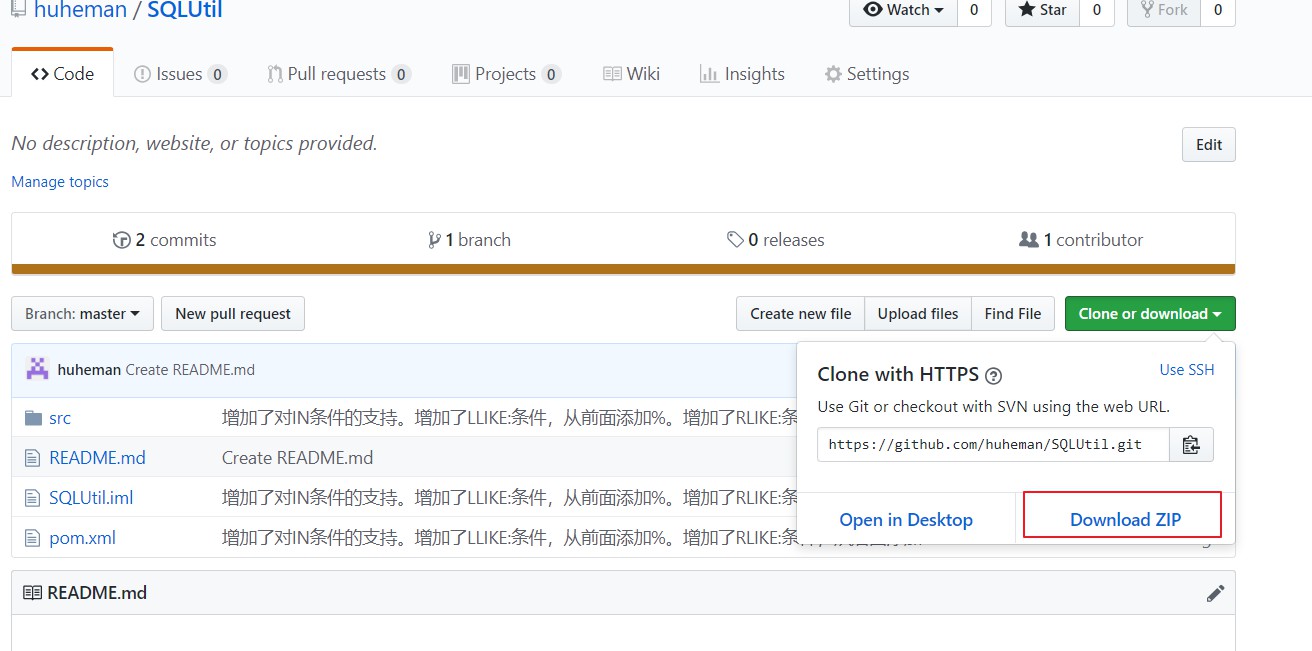Click the file icon next to SQLUtil.iml
Image resolution: width=1312 pixels, height=651 pixels.
tap(33, 498)
